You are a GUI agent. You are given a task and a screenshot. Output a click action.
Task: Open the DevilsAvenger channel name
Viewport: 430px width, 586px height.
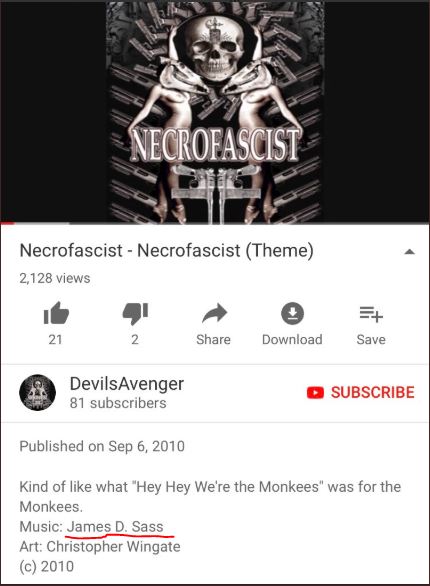(127, 384)
